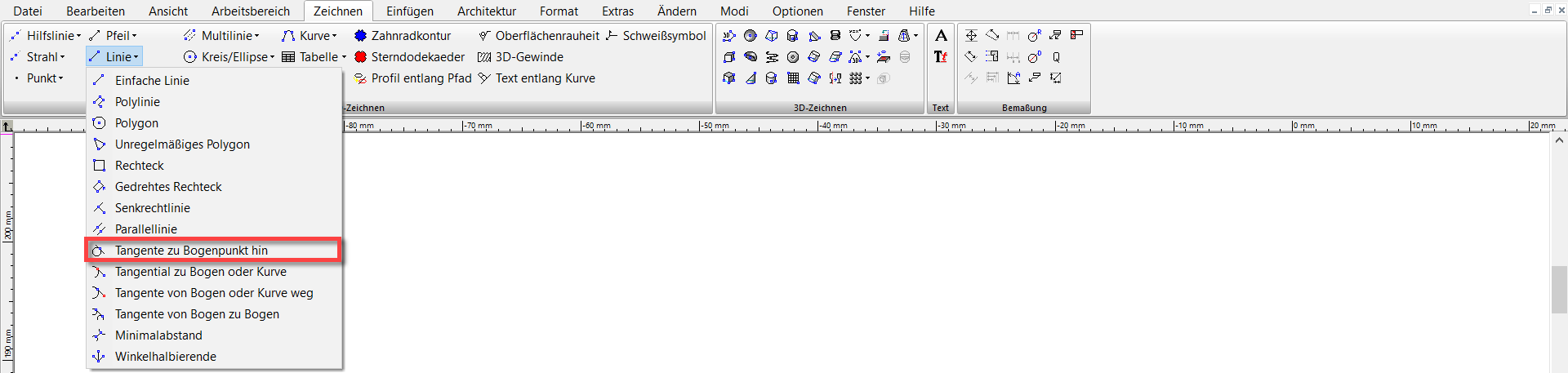Click the revolve (lathe) goblet icon
This screenshot has height=373, width=1568.
[x=835, y=78]
